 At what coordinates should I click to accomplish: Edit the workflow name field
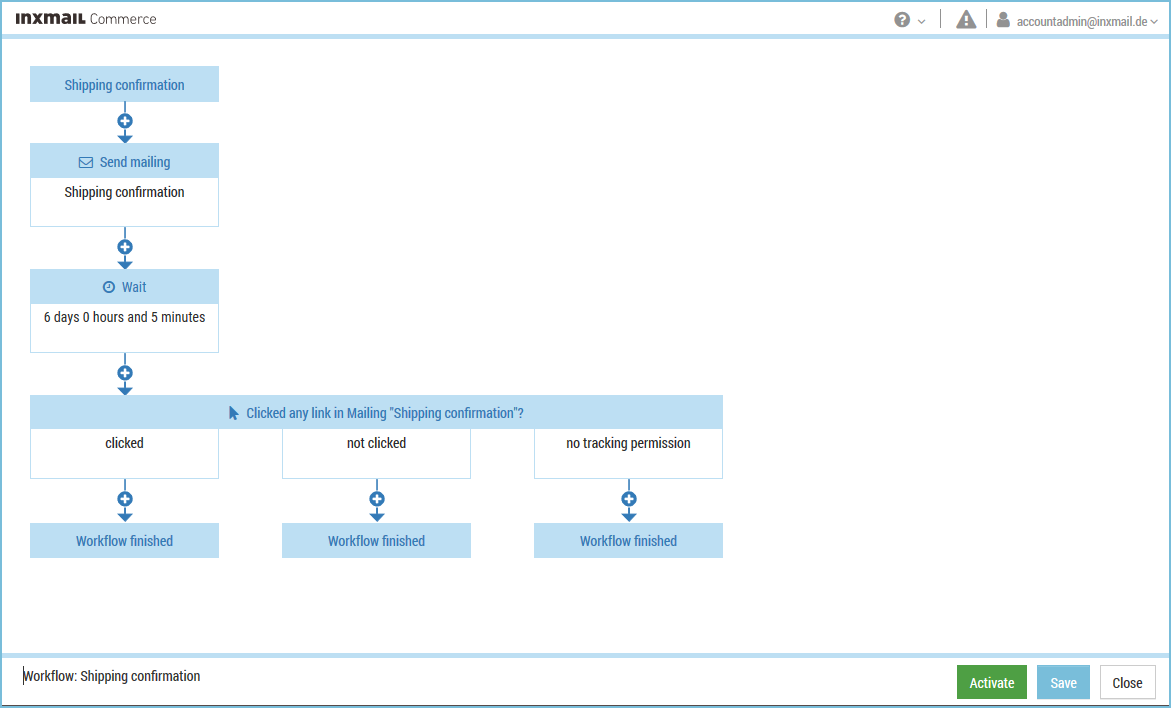pyautogui.click(x=111, y=676)
